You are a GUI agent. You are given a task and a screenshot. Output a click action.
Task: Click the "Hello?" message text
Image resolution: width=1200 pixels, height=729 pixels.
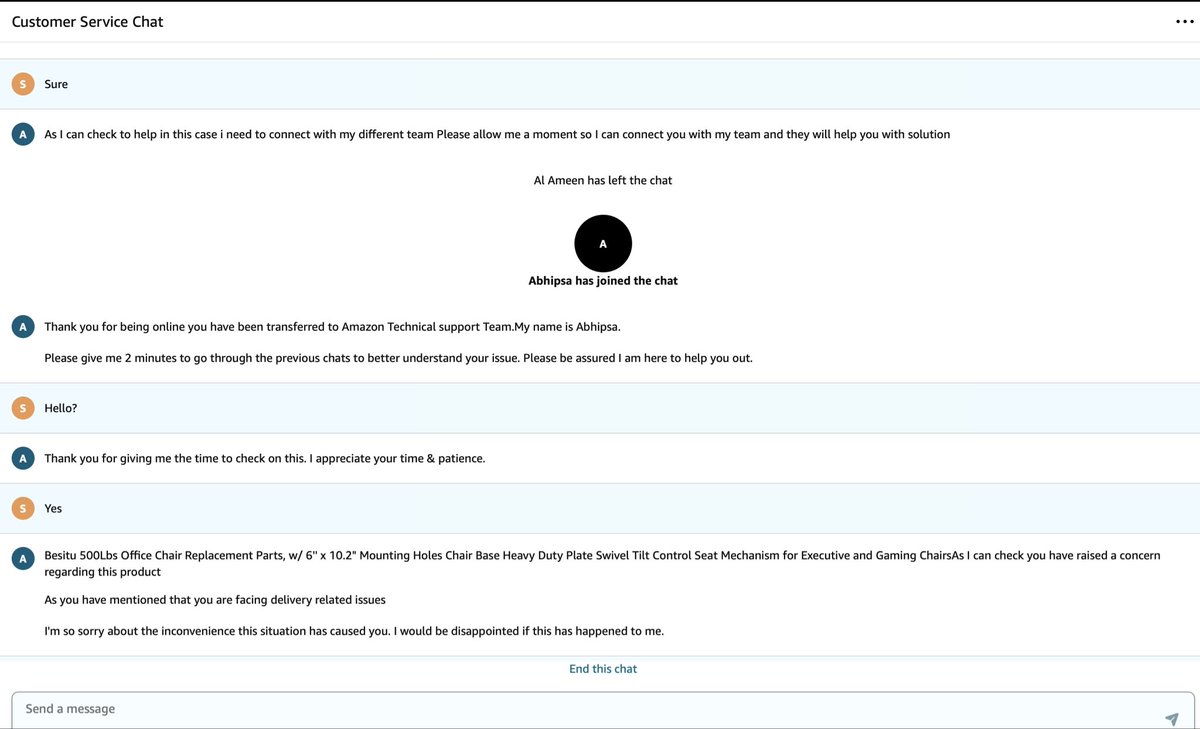click(62, 408)
